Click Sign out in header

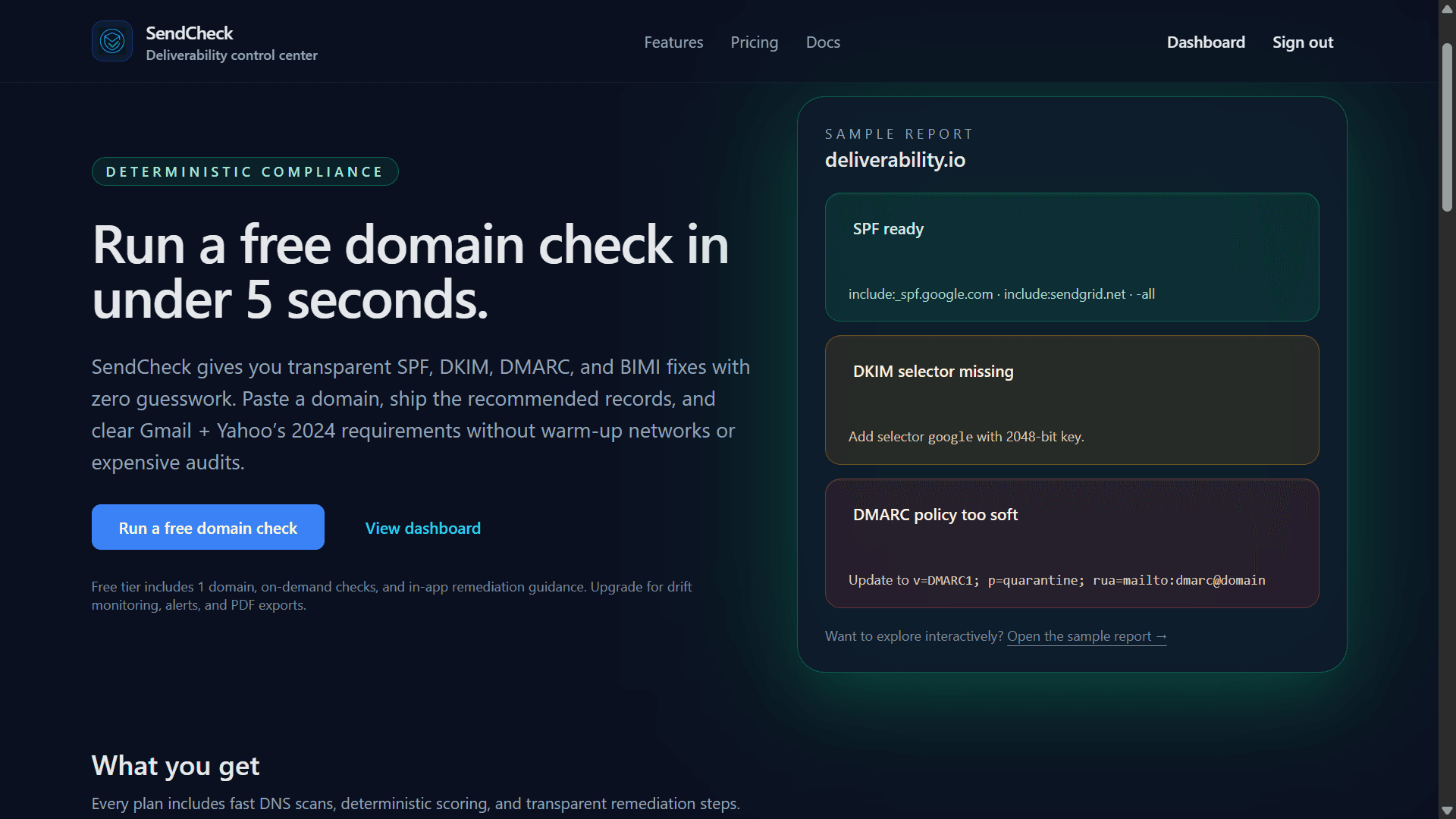point(1302,42)
